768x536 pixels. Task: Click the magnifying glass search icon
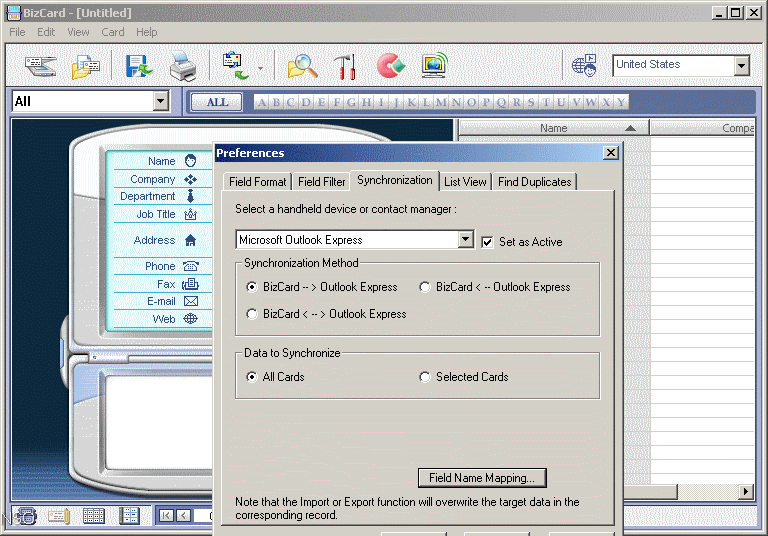coord(301,66)
